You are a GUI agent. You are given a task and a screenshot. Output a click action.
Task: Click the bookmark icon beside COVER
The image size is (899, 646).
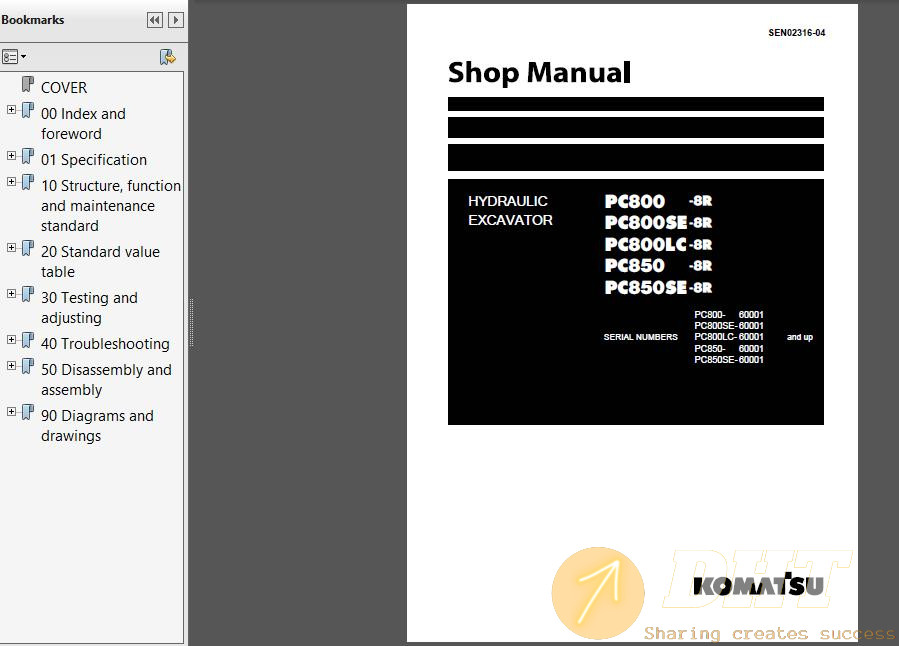28,84
